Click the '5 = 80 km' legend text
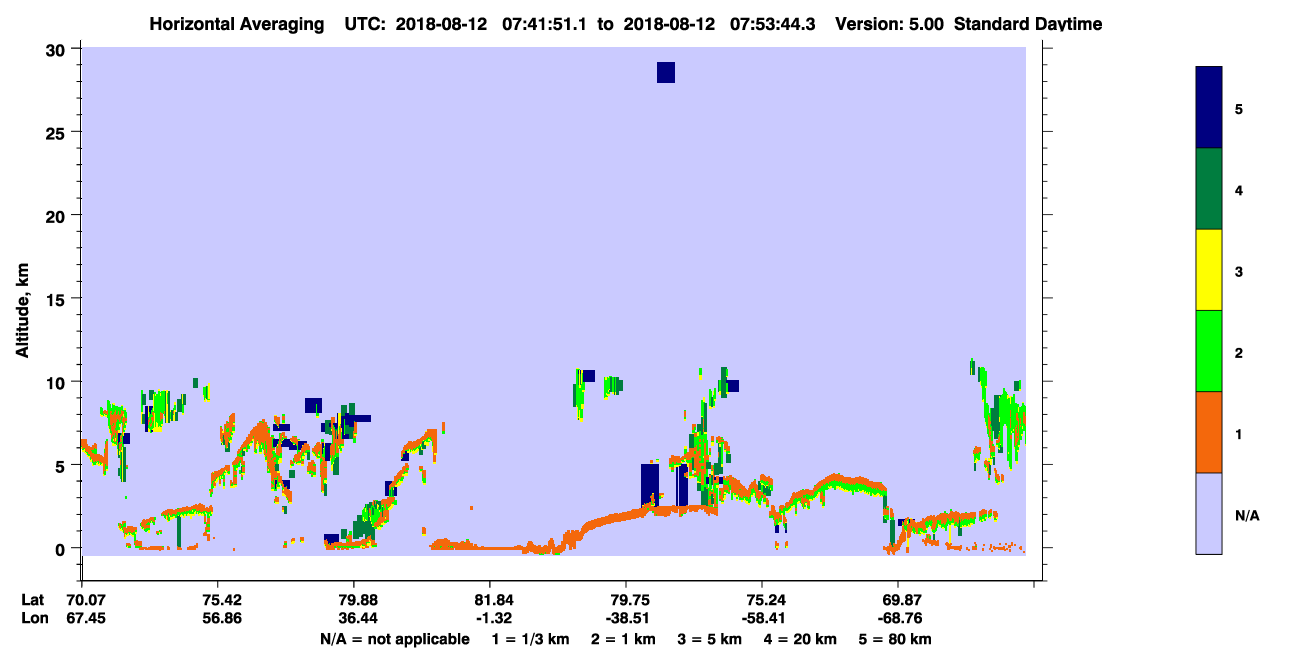Image resolution: width=1300 pixels, height=667 pixels. point(894,639)
